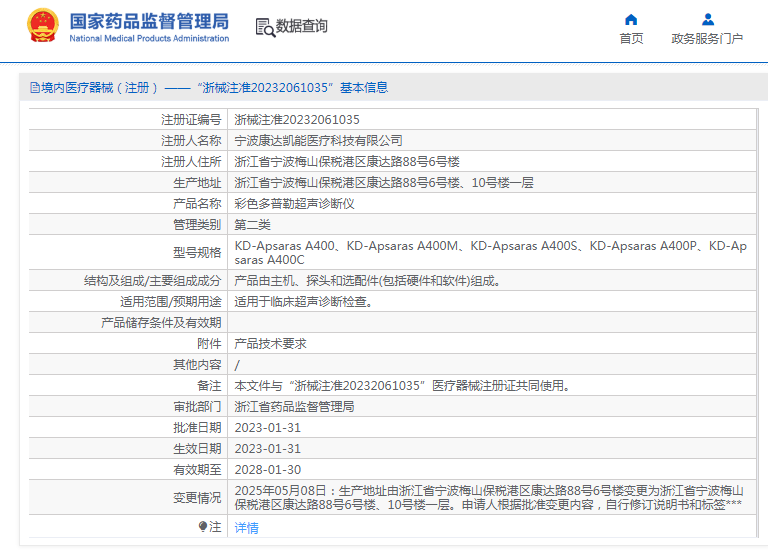Click the government services portal user icon
The width and height of the screenshot is (768, 553).
pyautogui.click(x=708, y=20)
